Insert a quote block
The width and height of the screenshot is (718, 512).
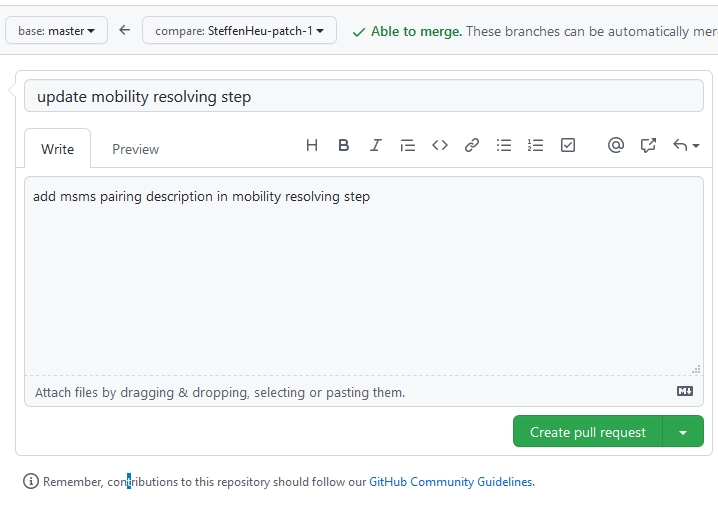(x=408, y=146)
